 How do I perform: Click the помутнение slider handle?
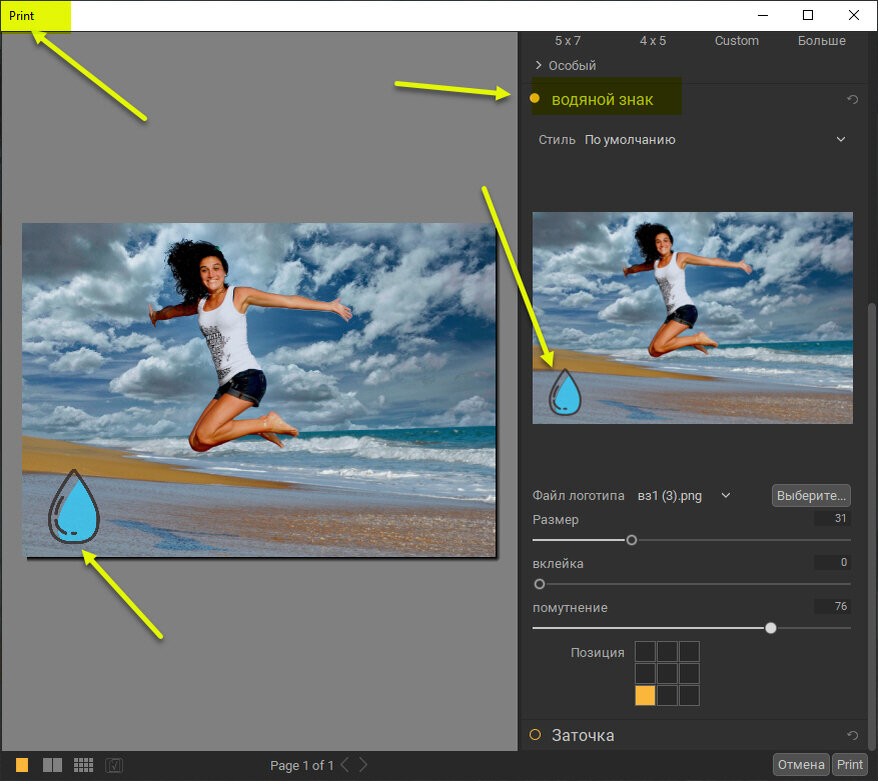(x=770, y=628)
